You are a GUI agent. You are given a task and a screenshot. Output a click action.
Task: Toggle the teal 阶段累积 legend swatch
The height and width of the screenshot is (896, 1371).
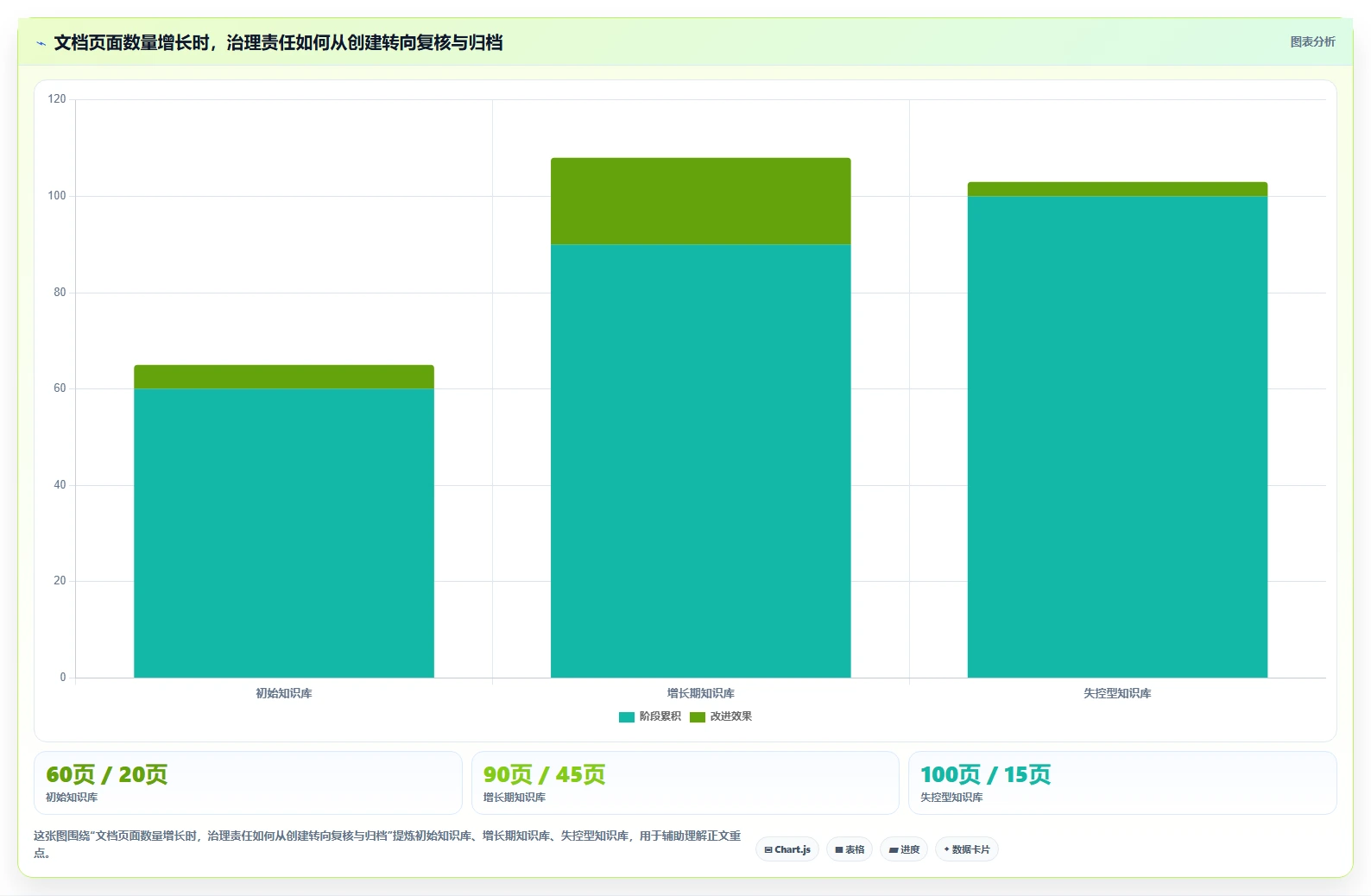[x=627, y=716]
